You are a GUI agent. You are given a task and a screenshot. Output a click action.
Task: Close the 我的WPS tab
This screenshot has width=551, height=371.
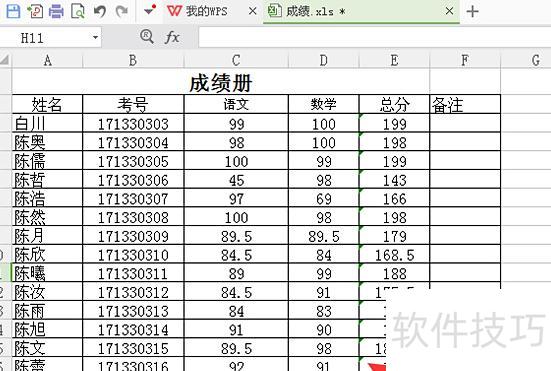(x=252, y=11)
